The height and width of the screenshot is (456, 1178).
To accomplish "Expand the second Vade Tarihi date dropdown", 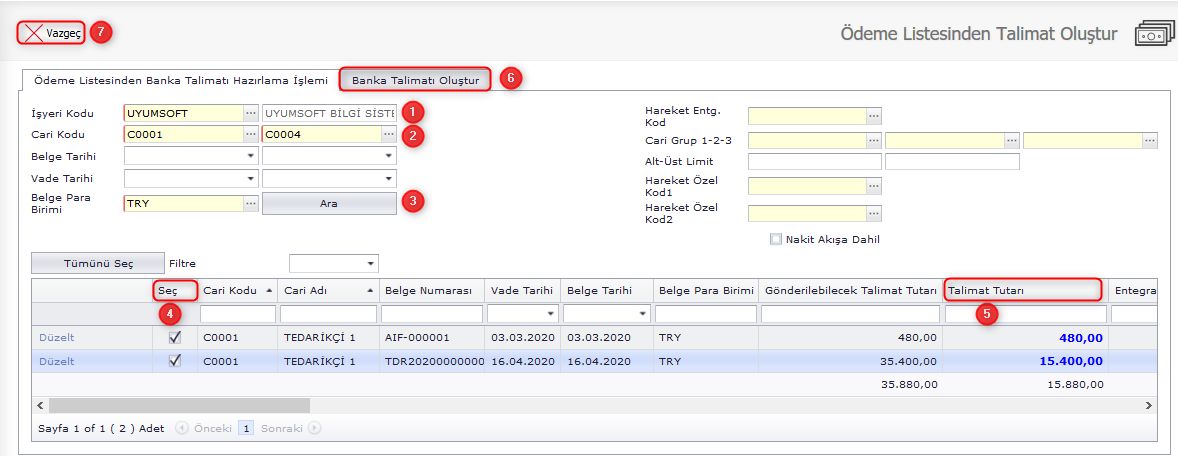I will pos(388,179).
